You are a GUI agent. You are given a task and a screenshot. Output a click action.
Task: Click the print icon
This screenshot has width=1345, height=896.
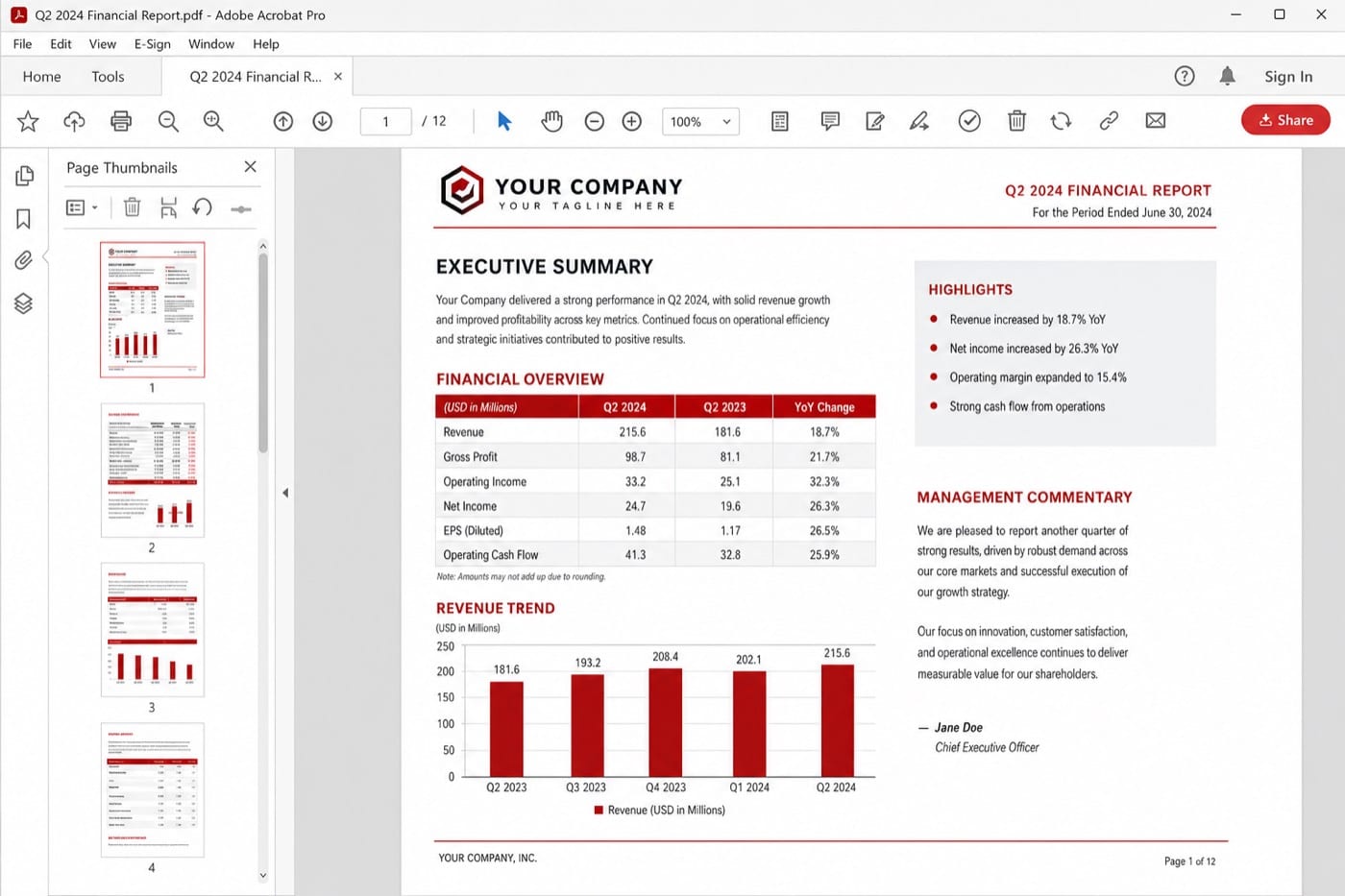point(121,121)
